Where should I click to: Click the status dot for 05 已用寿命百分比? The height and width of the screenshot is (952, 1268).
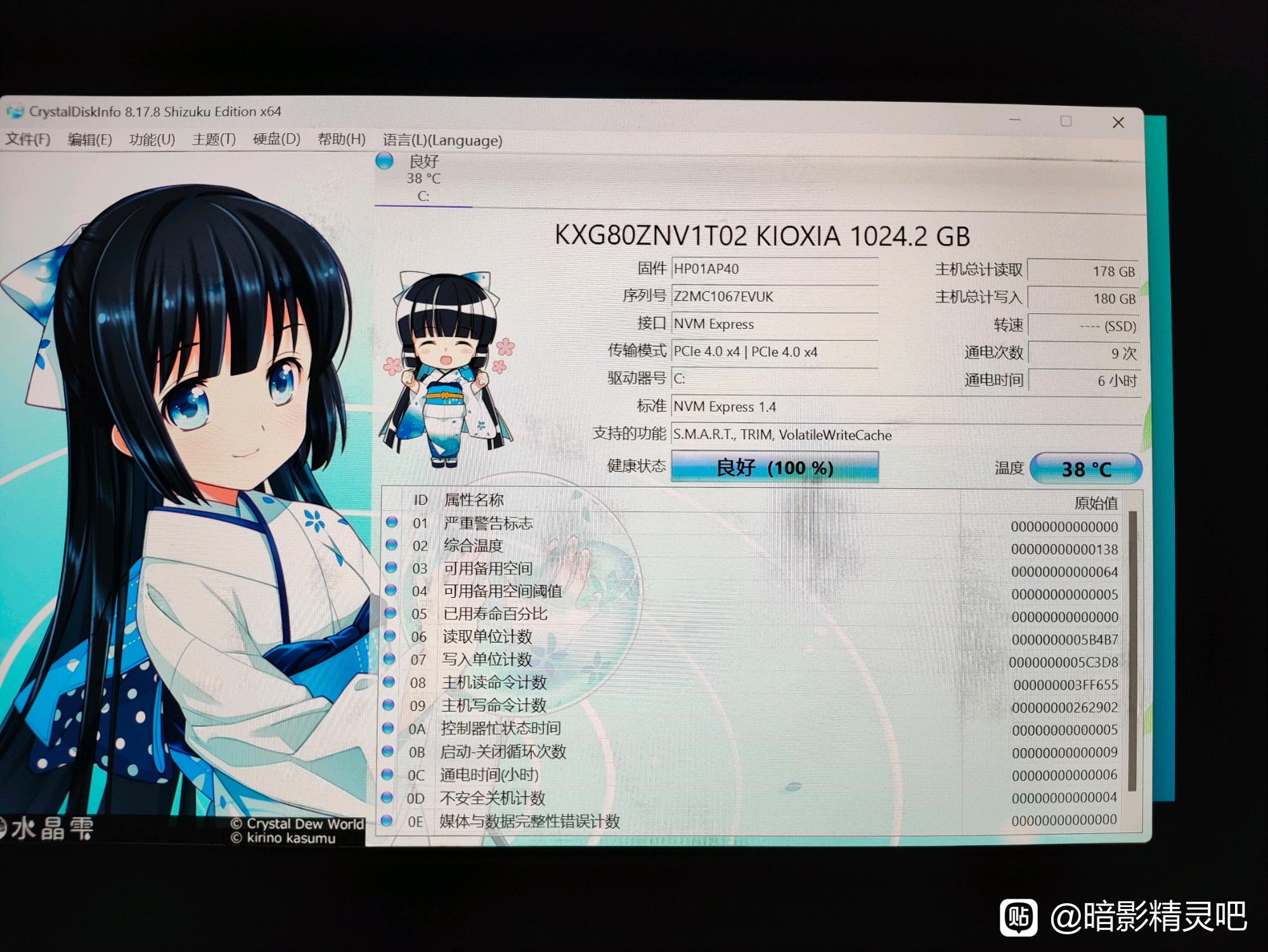390,613
